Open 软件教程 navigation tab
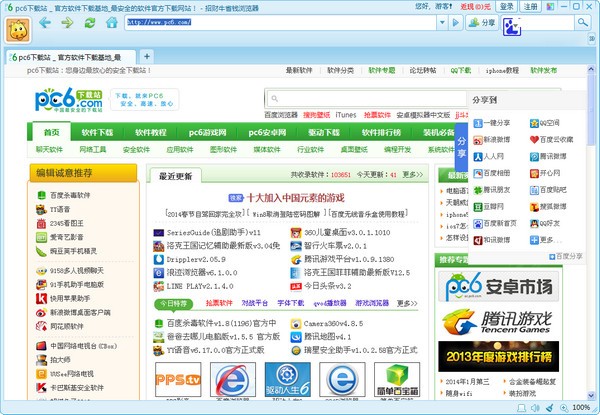The width and height of the screenshot is (600, 415). [151, 132]
